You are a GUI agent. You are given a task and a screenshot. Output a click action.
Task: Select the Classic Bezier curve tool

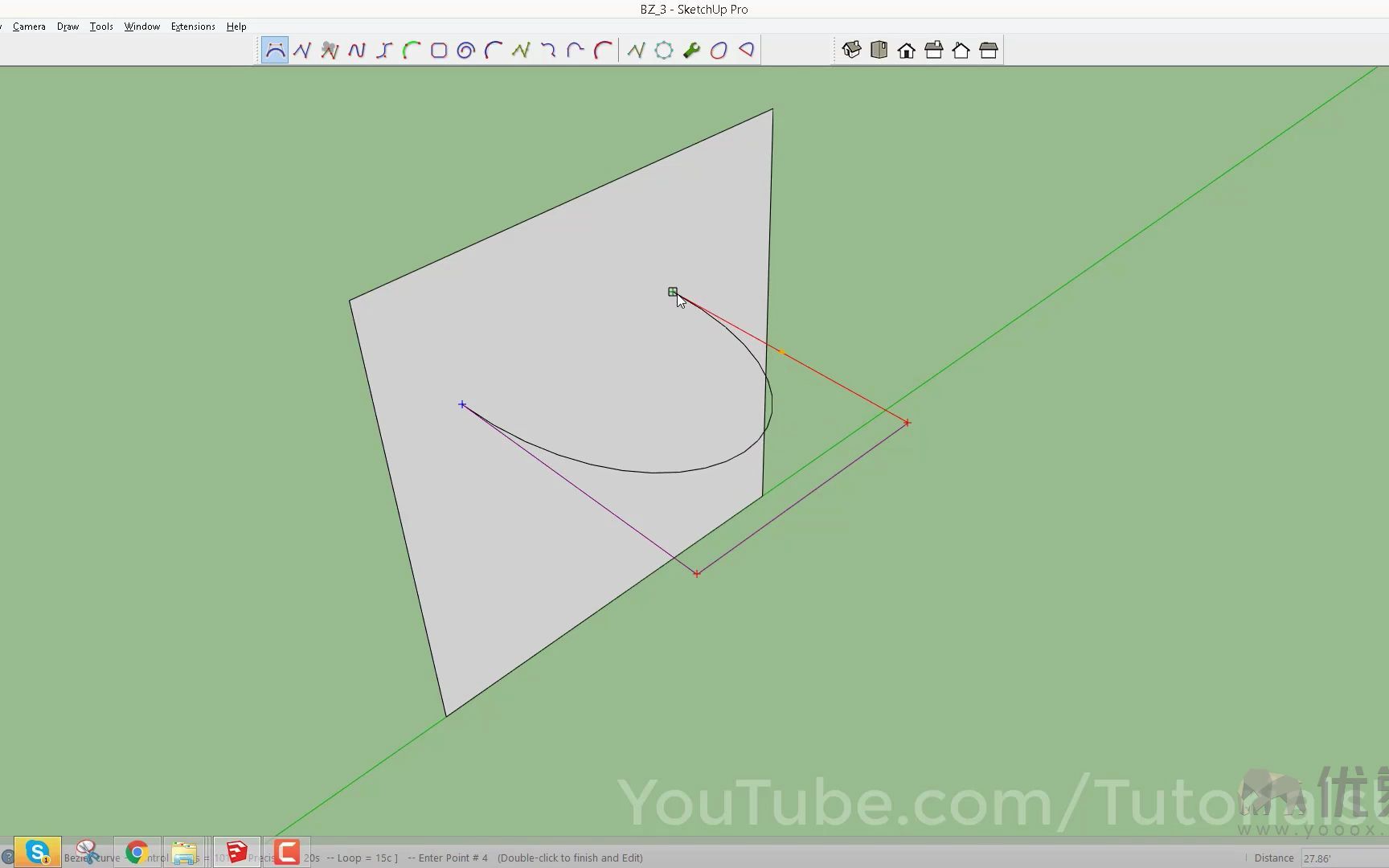275,51
